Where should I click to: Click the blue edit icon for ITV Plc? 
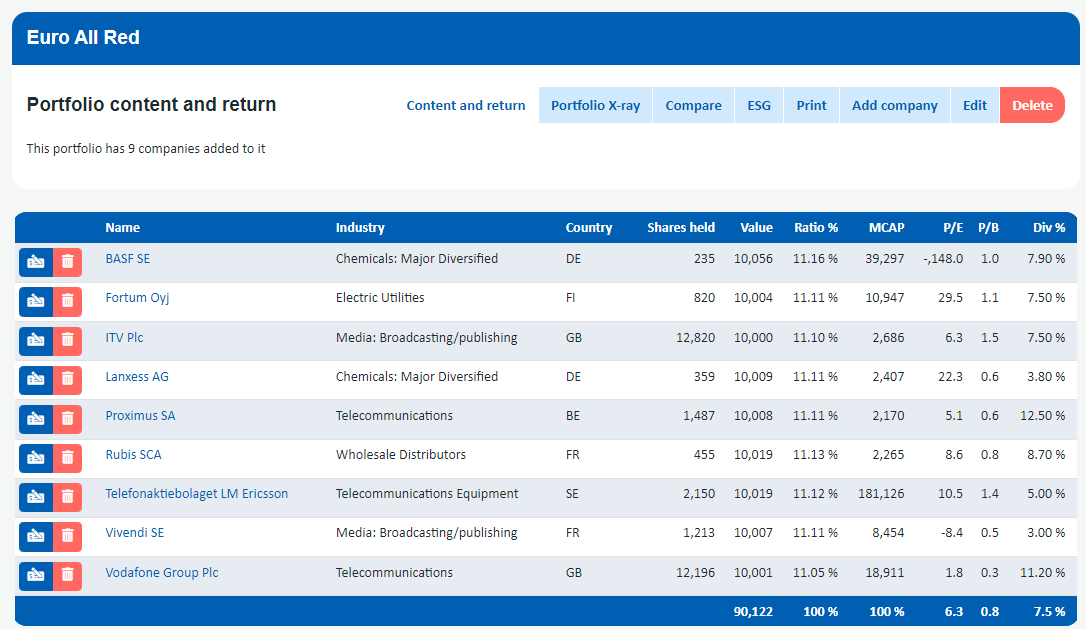coord(36,340)
